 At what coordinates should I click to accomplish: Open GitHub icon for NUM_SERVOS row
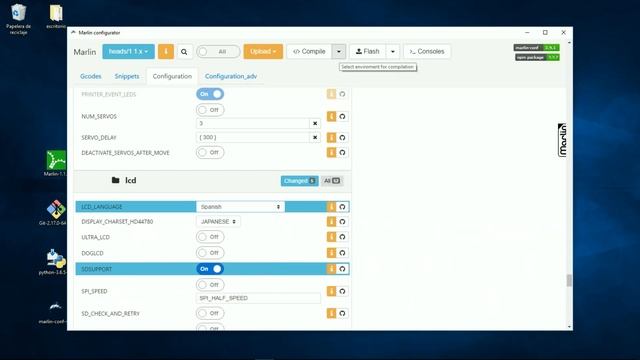[x=342, y=116]
